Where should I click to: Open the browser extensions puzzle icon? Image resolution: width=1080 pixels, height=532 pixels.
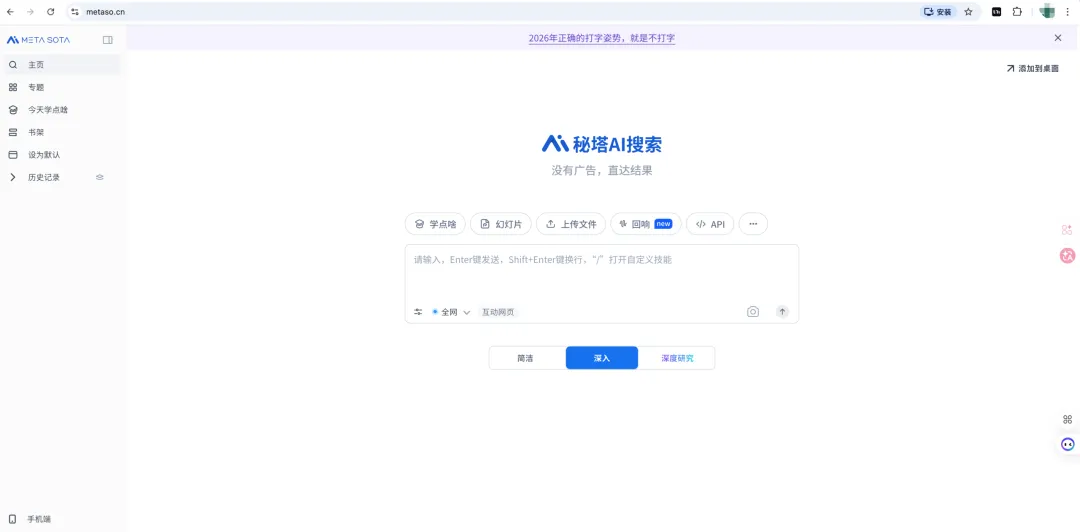1017,12
